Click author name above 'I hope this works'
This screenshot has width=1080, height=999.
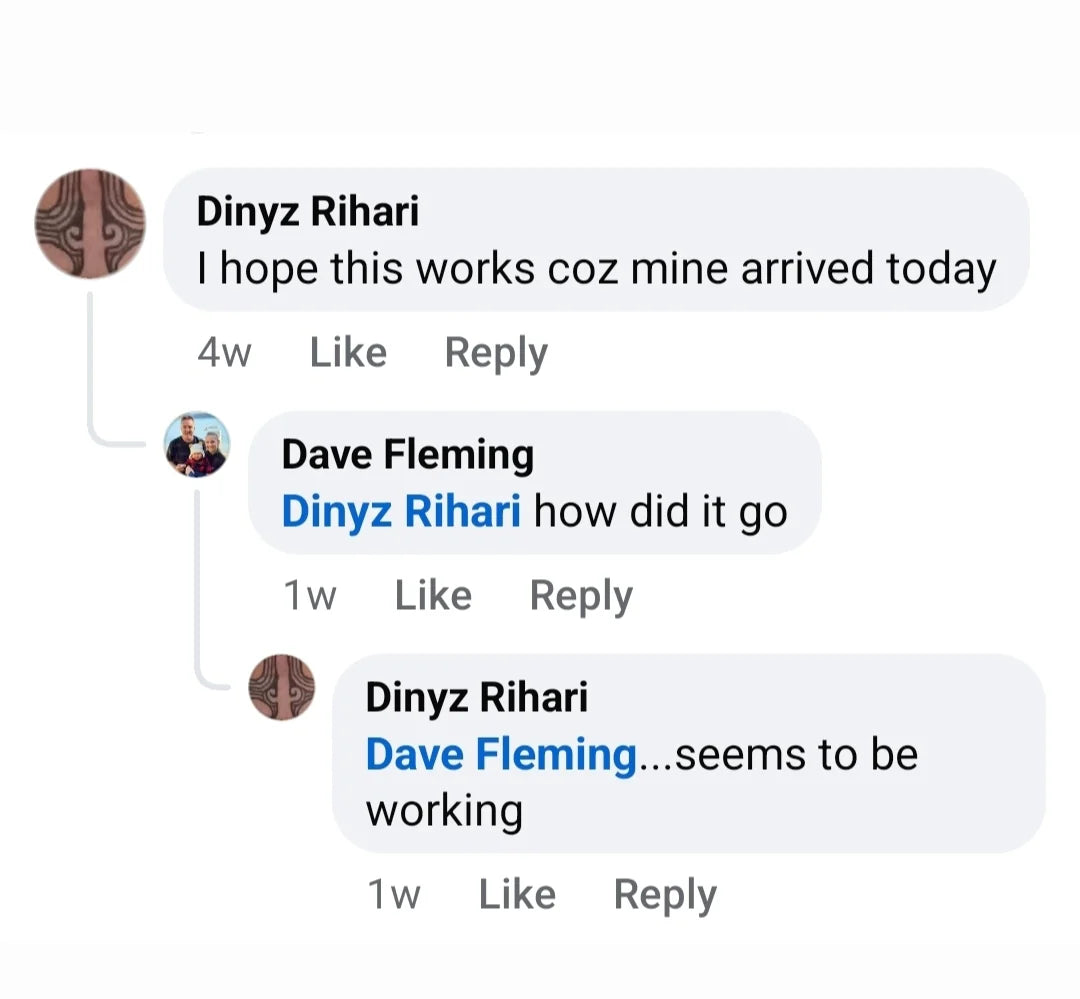(x=308, y=212)
